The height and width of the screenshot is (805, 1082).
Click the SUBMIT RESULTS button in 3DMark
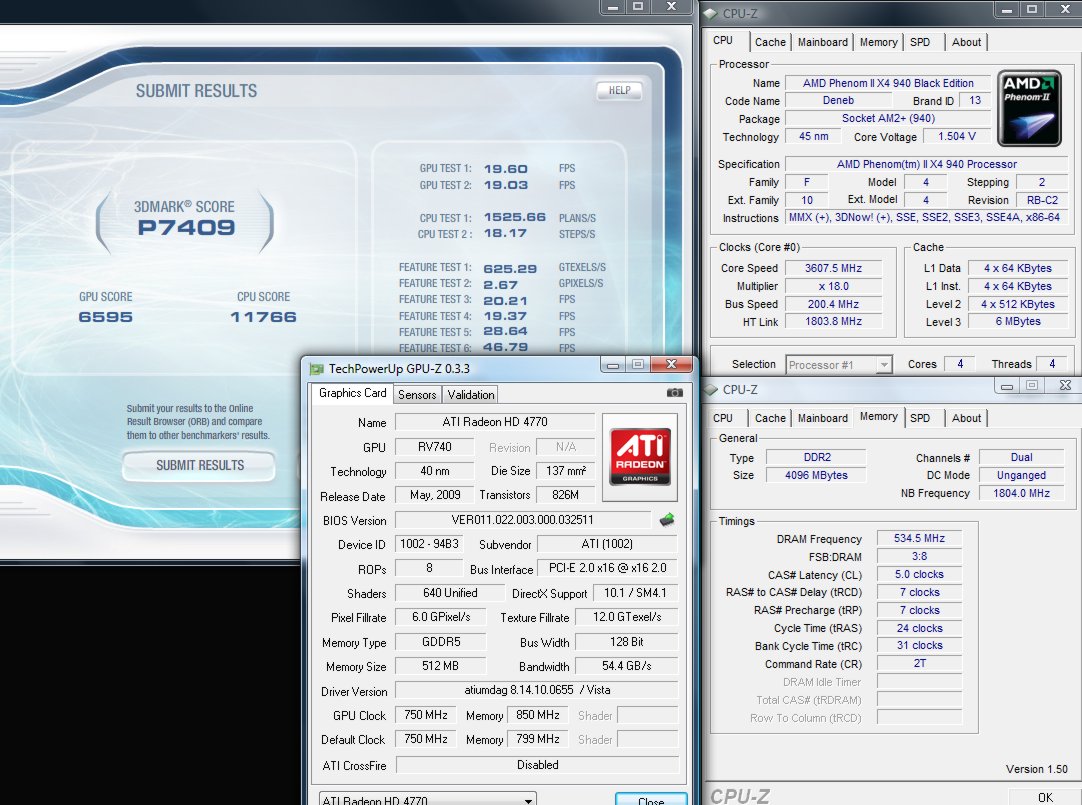pos(199,466)
